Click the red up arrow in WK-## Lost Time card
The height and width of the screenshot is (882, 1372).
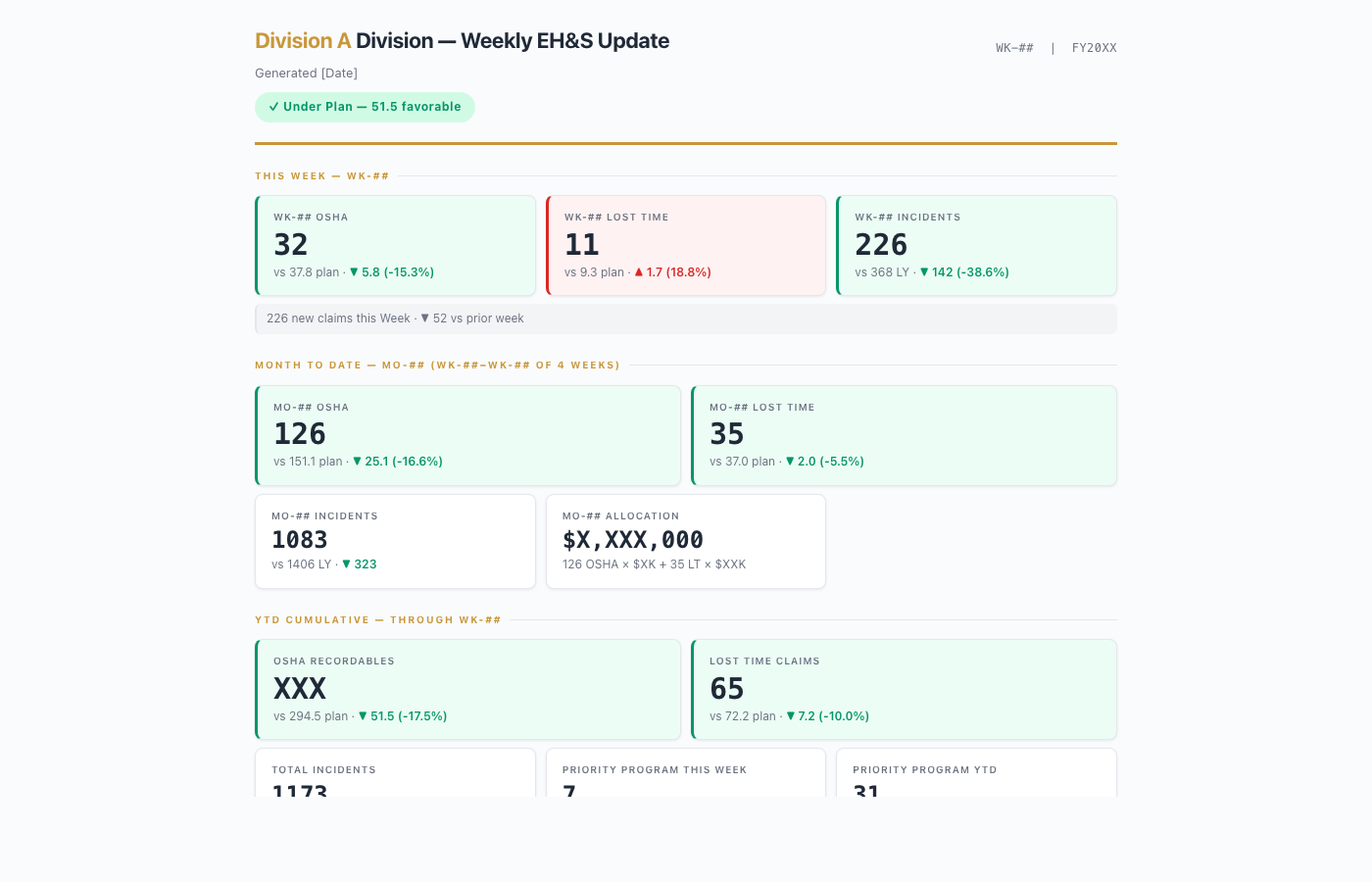point(639,272)
